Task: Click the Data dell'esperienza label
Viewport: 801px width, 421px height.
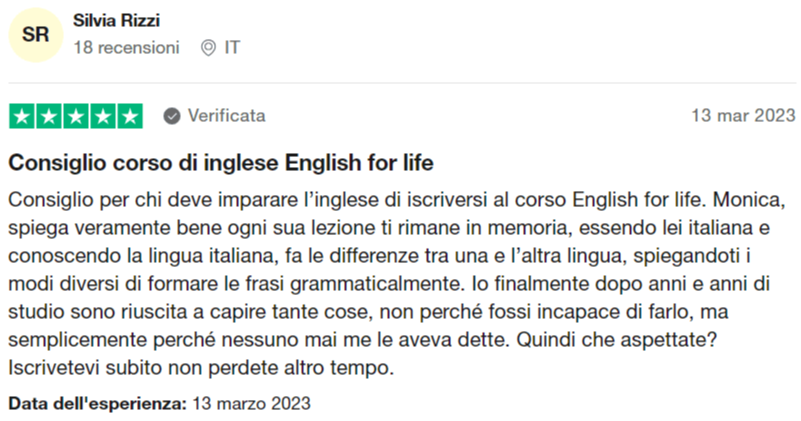Action: (98, 404)
